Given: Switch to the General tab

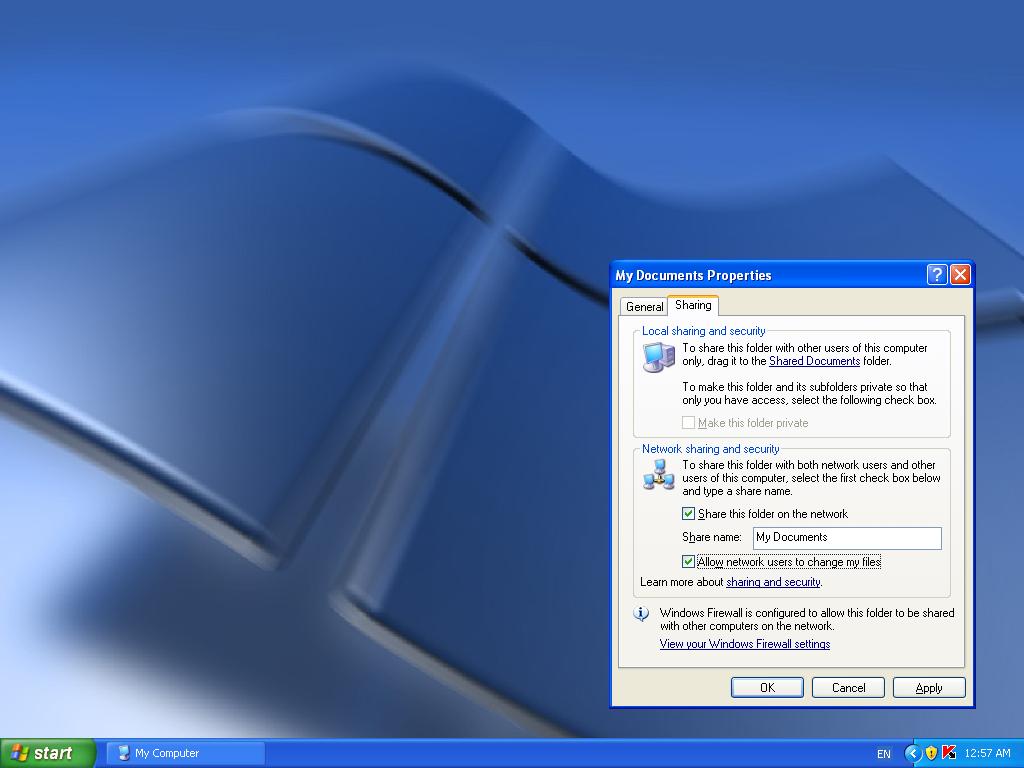Looking at the screenshot, I should pos(644,307).
